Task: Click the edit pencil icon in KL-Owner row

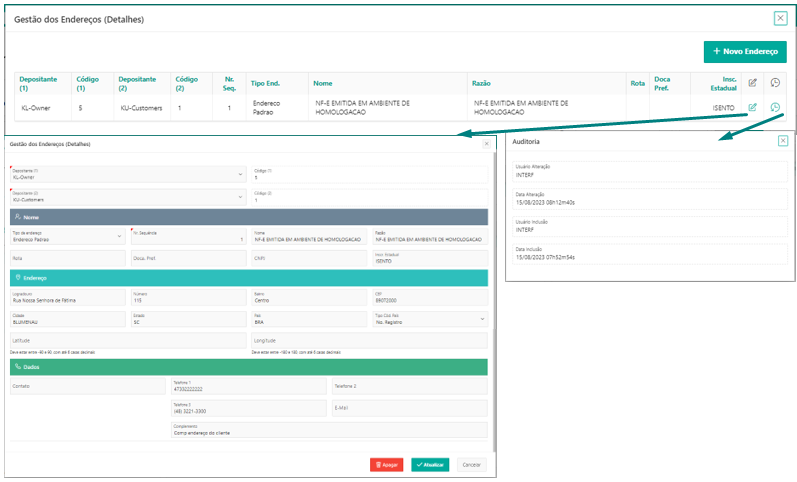Action: click(x=752, y=107)
